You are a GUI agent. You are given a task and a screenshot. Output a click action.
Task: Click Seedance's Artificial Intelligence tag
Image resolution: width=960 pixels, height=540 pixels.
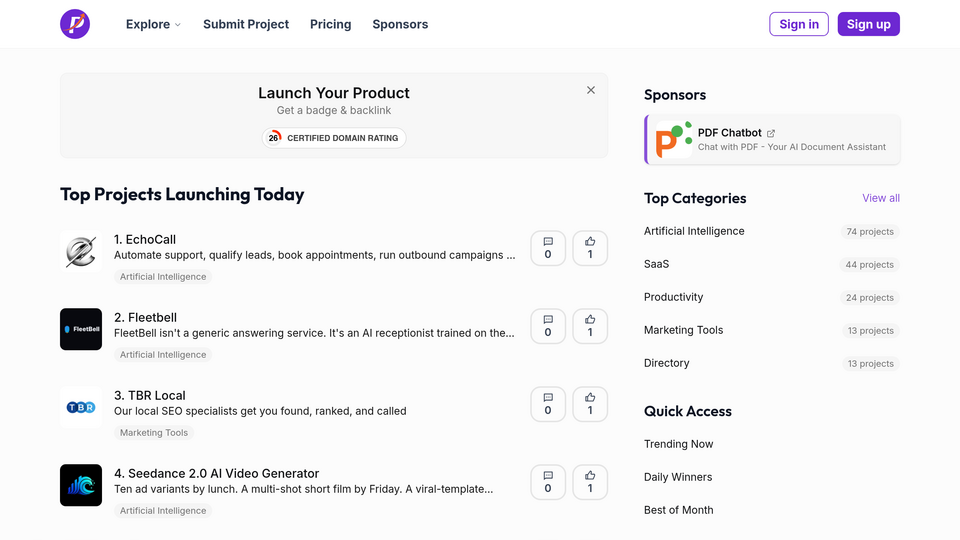tap(163, 511)
